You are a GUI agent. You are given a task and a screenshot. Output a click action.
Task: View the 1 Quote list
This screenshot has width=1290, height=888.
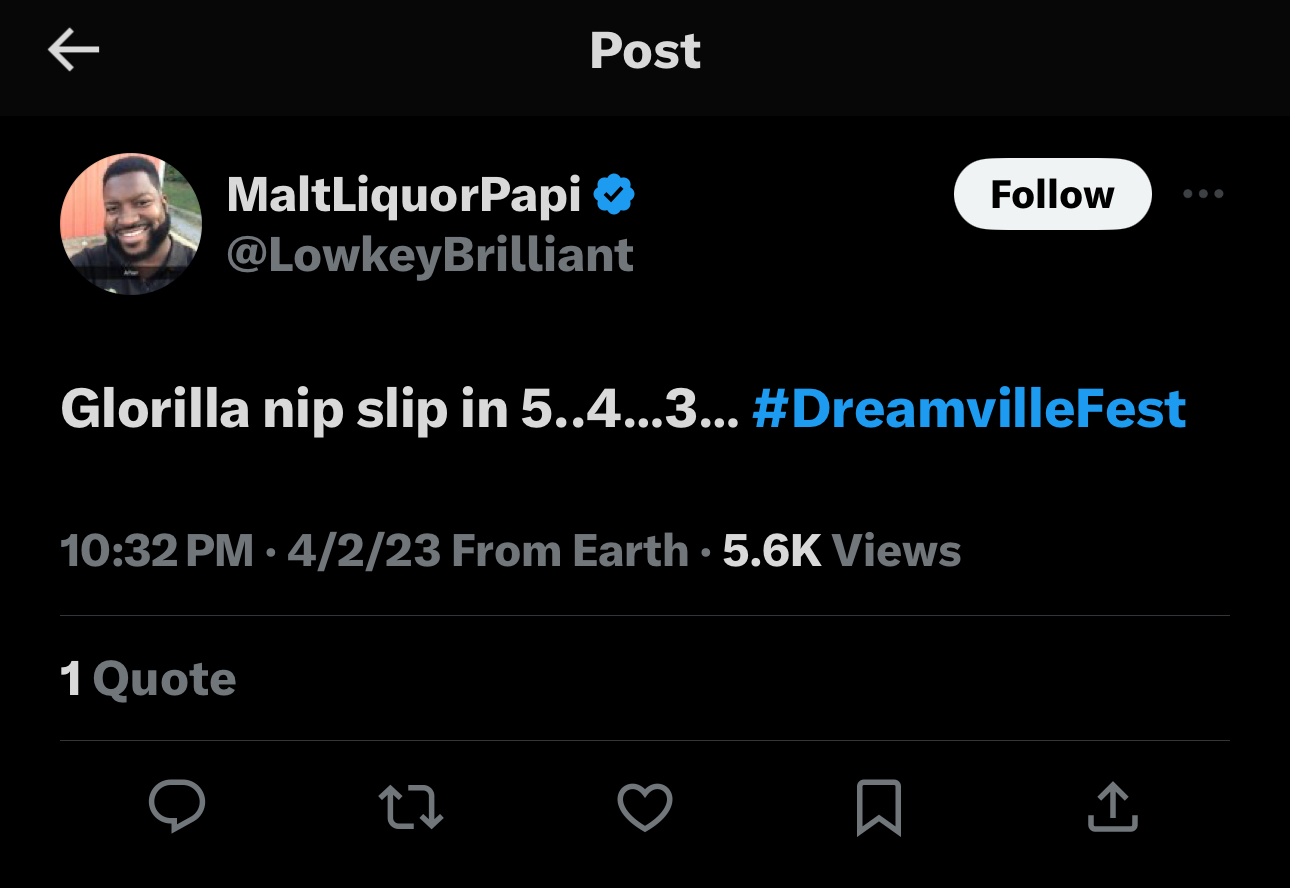(x=148, y=679)
